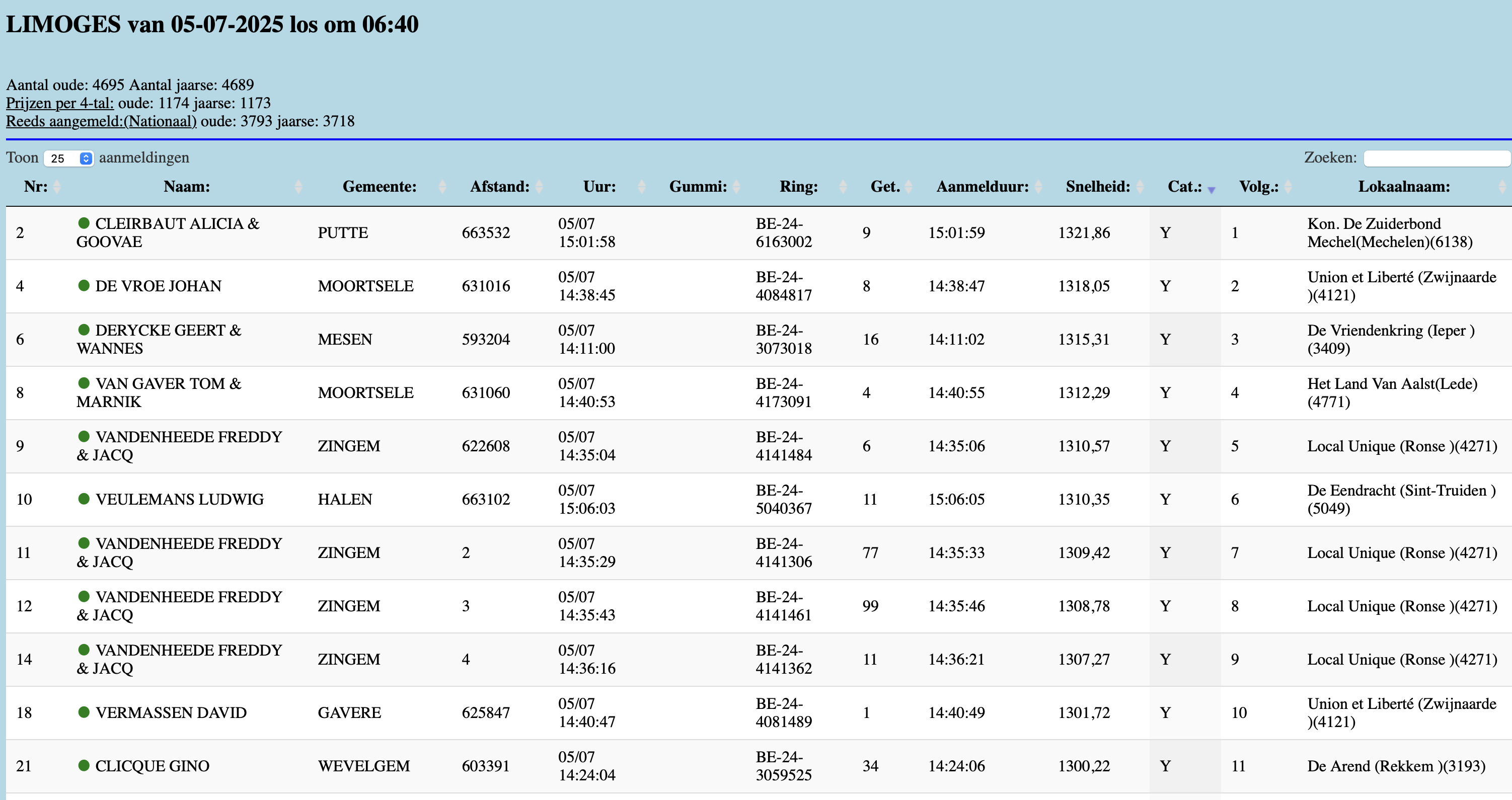Screen dimensions: 1512x800
Task: Sort by Ring: column header
Action: pos(798,187)
